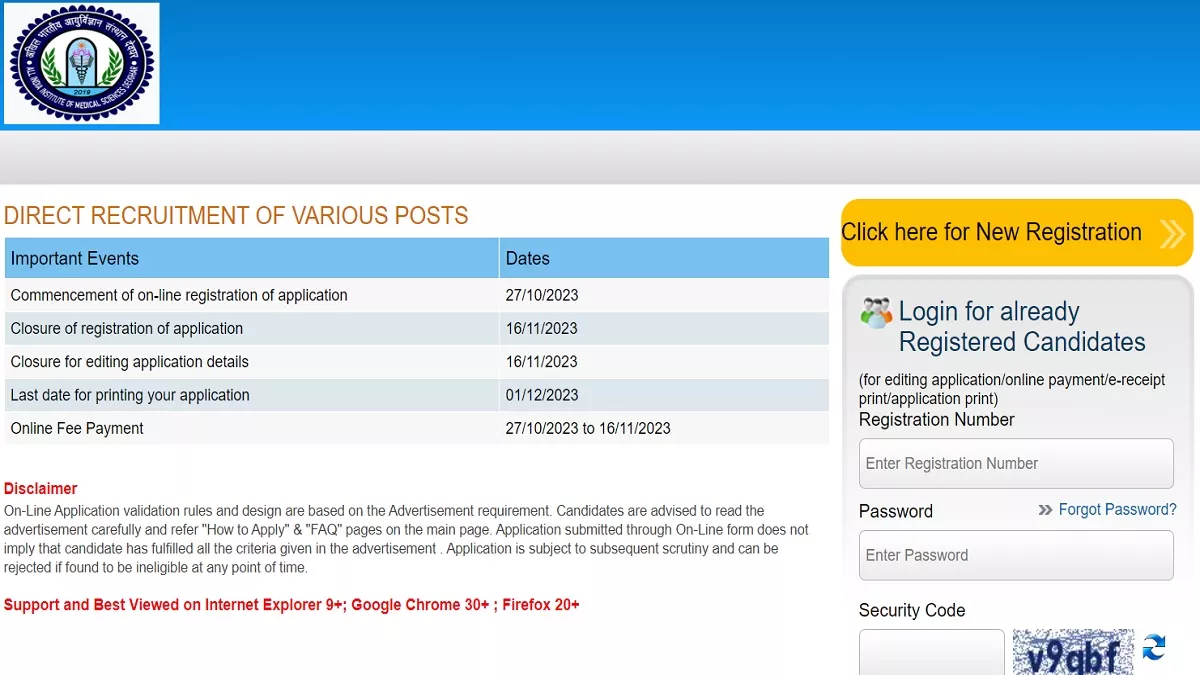This screenshot has width=1200, height=675.
Task: Focus the Enter Registration Number field
Action: (1015, 463)
